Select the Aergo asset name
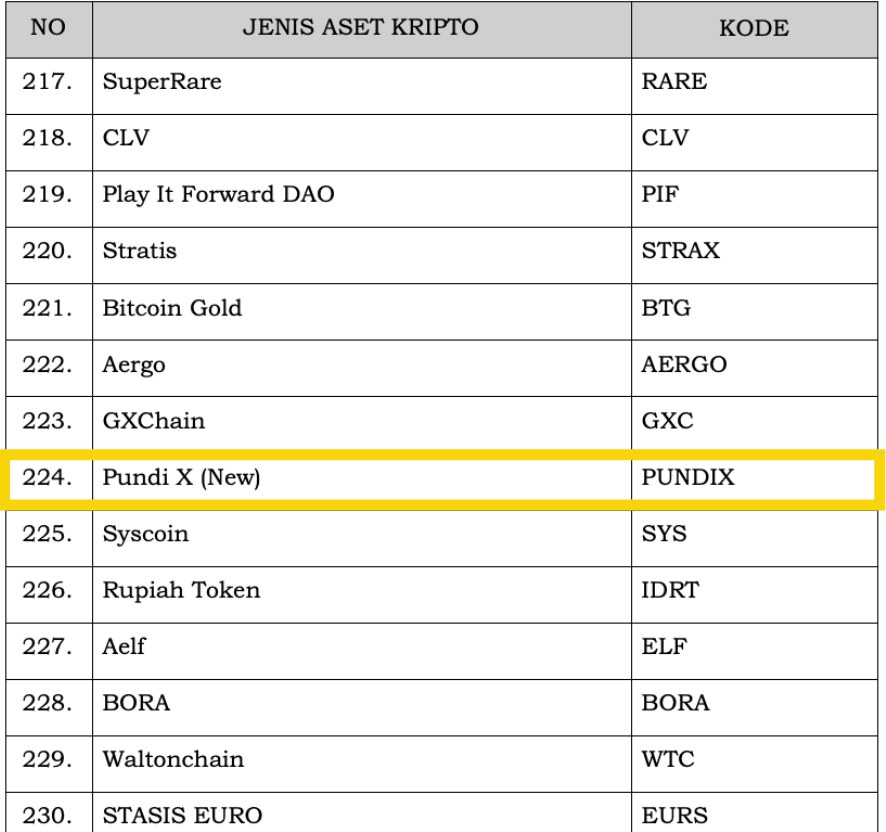This screenshot has width=886, height=832. pyautogui.click(x=134, y=365)
